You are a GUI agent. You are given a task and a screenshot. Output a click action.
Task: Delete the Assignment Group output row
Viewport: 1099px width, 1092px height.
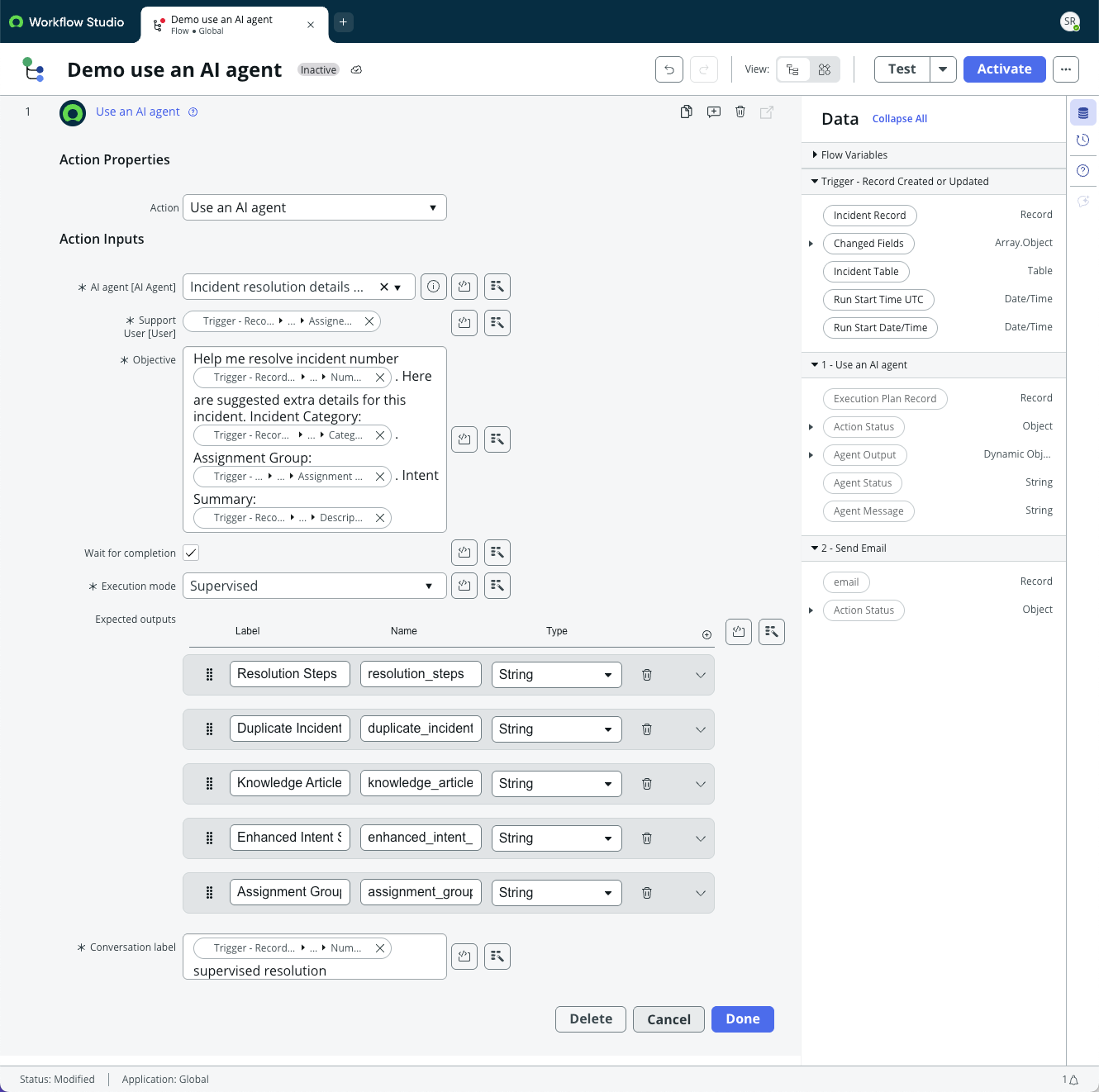(x=647, y=893)
